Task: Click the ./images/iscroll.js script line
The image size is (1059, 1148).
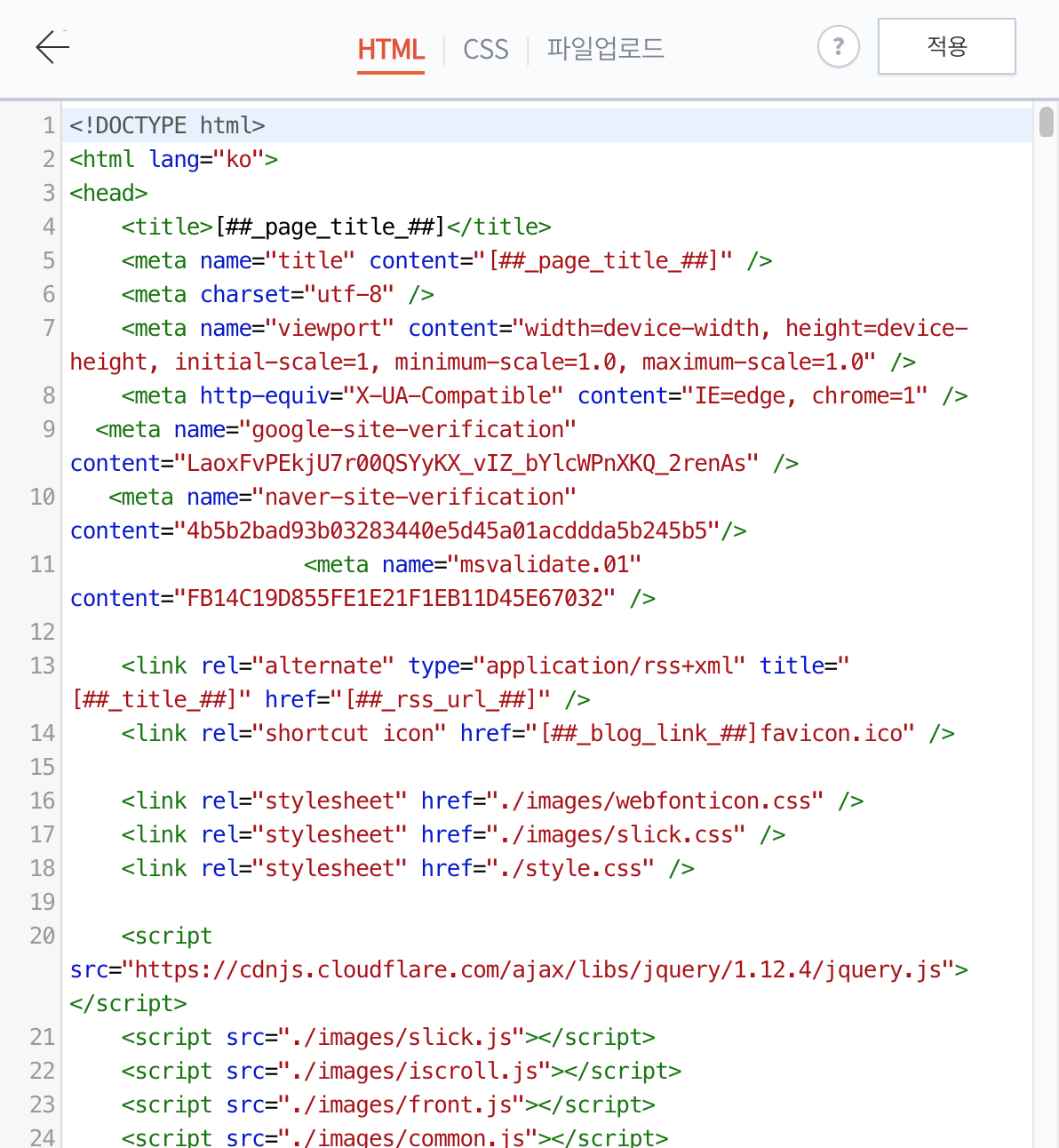Action: [x=402, y=1071]
